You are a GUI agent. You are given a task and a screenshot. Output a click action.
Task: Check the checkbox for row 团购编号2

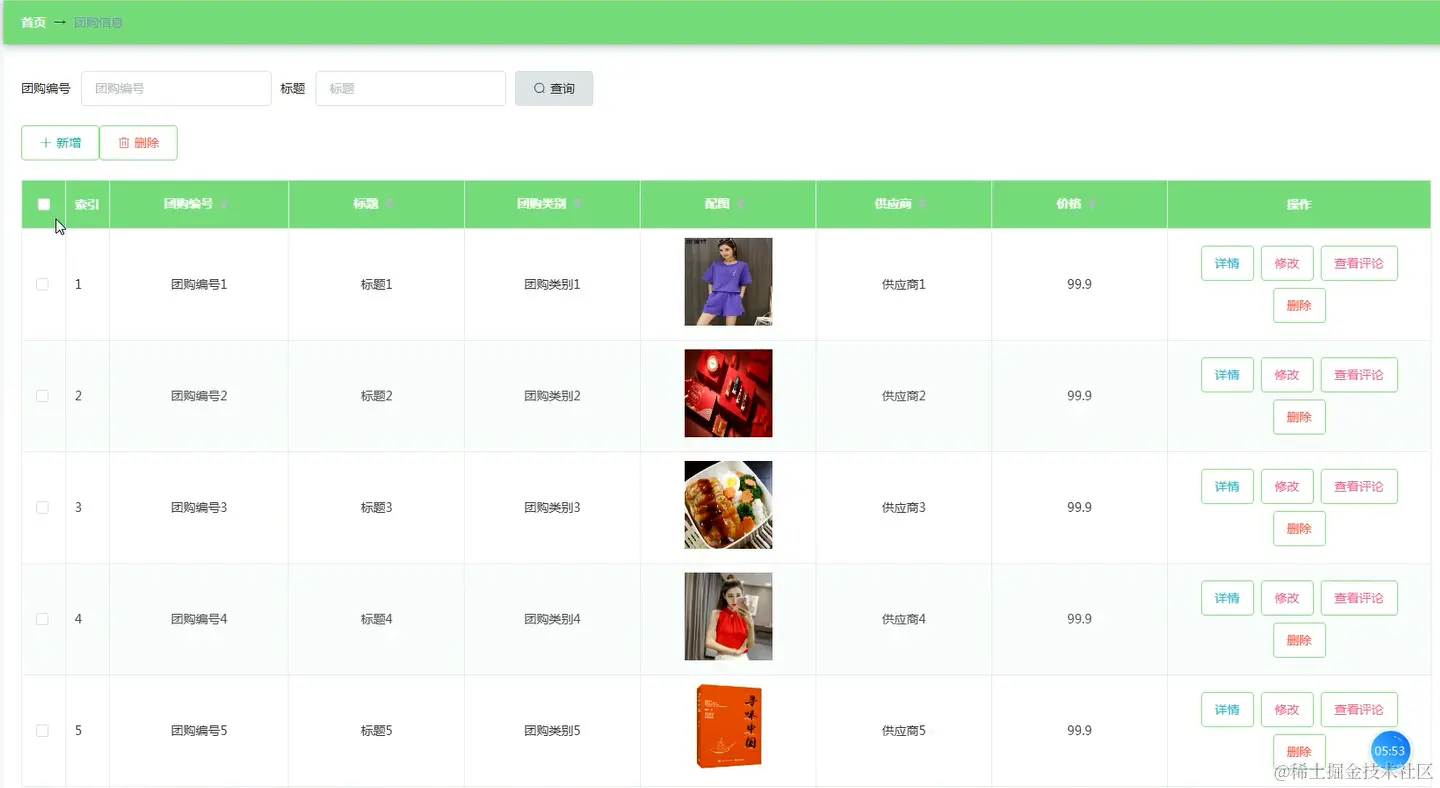(x=42, y=396)
